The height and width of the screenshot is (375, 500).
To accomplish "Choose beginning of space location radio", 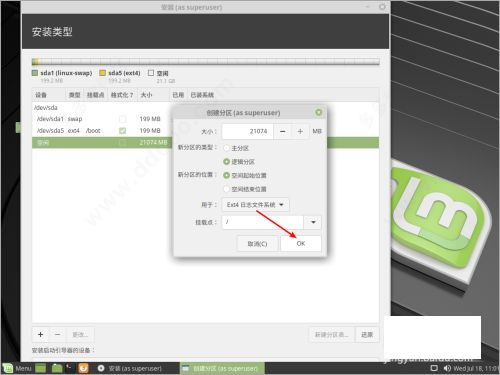I will (x=226, y=175).
